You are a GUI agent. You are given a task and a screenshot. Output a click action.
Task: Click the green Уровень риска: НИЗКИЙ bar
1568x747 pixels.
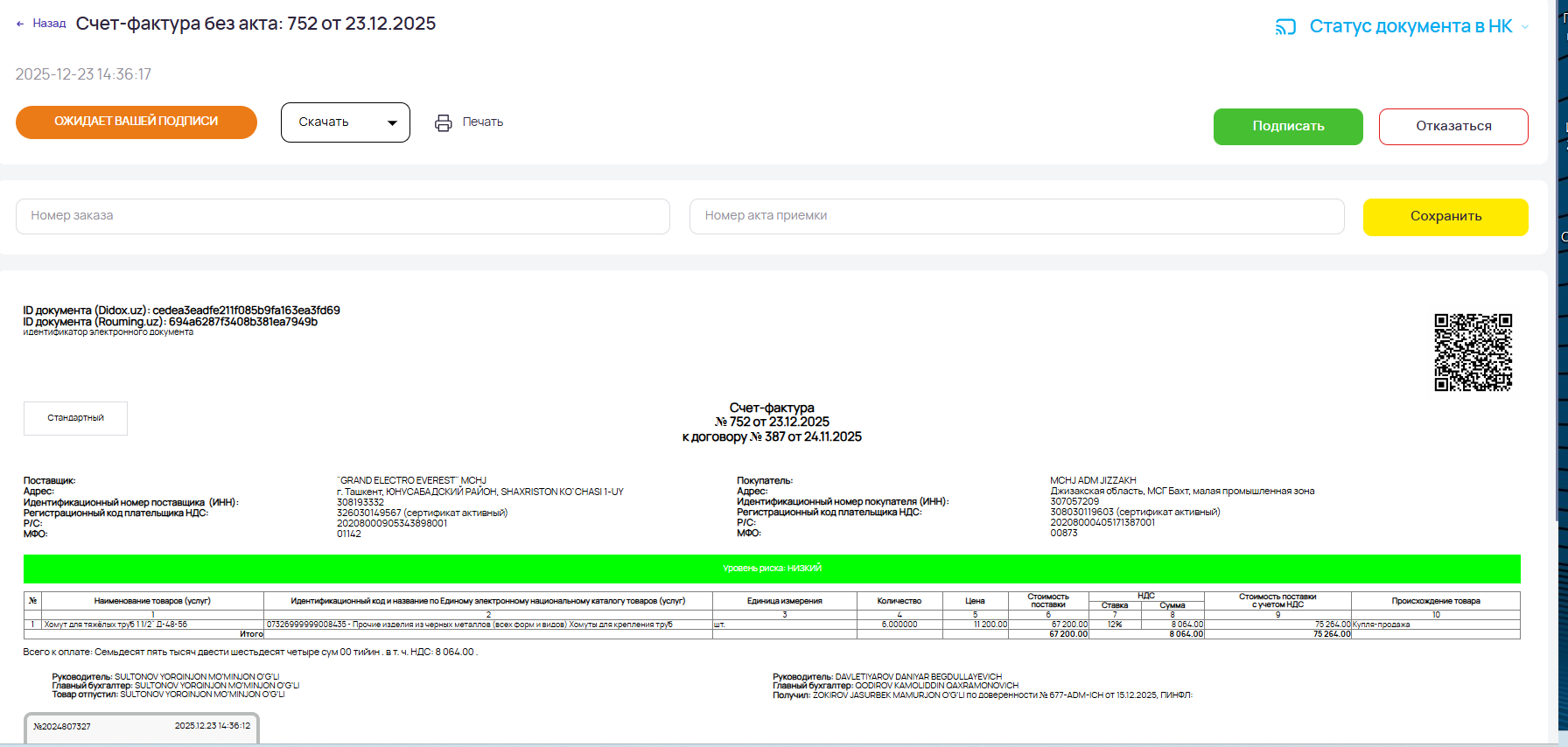(772, 569)
